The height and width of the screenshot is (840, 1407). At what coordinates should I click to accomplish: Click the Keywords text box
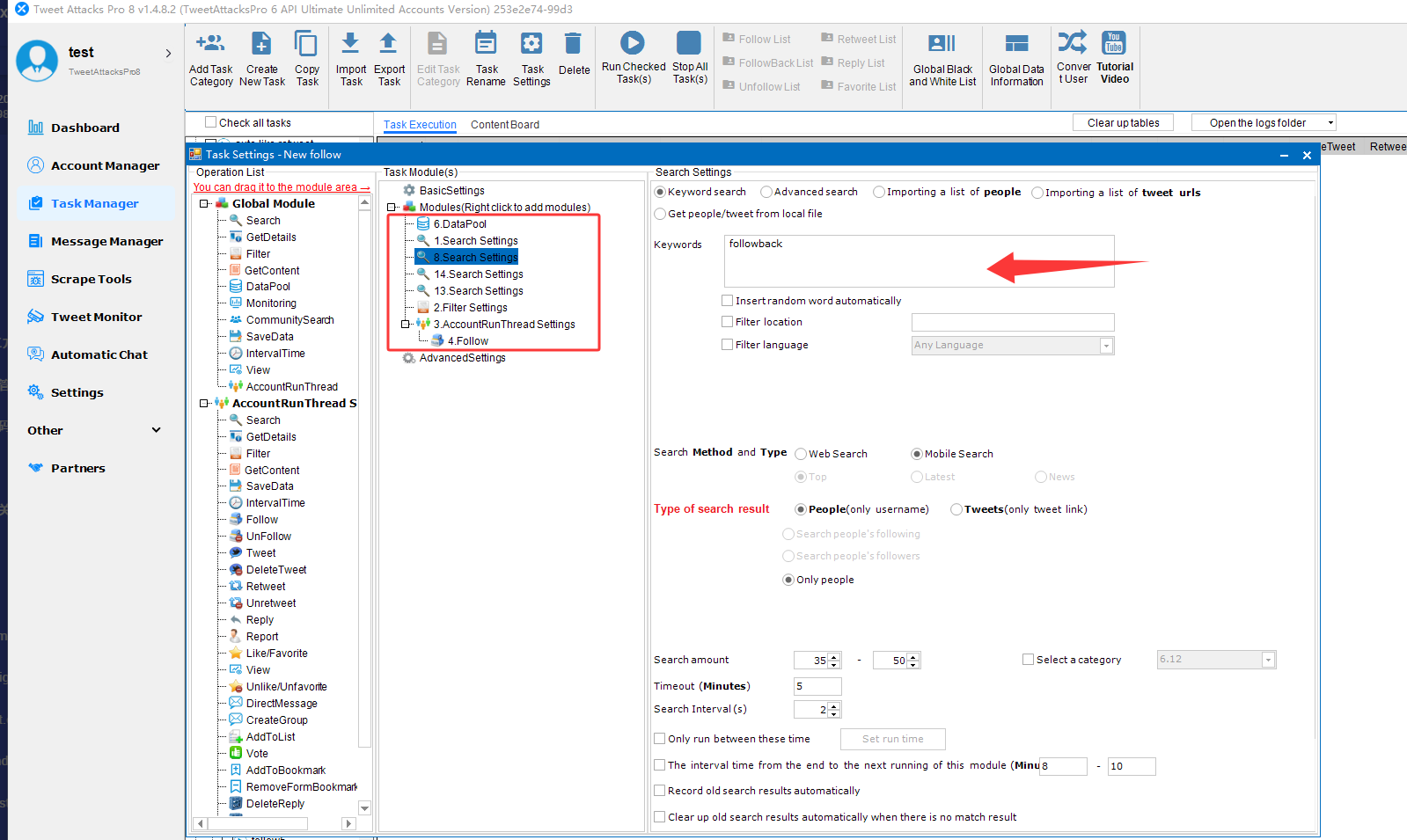tap(920, 261)
